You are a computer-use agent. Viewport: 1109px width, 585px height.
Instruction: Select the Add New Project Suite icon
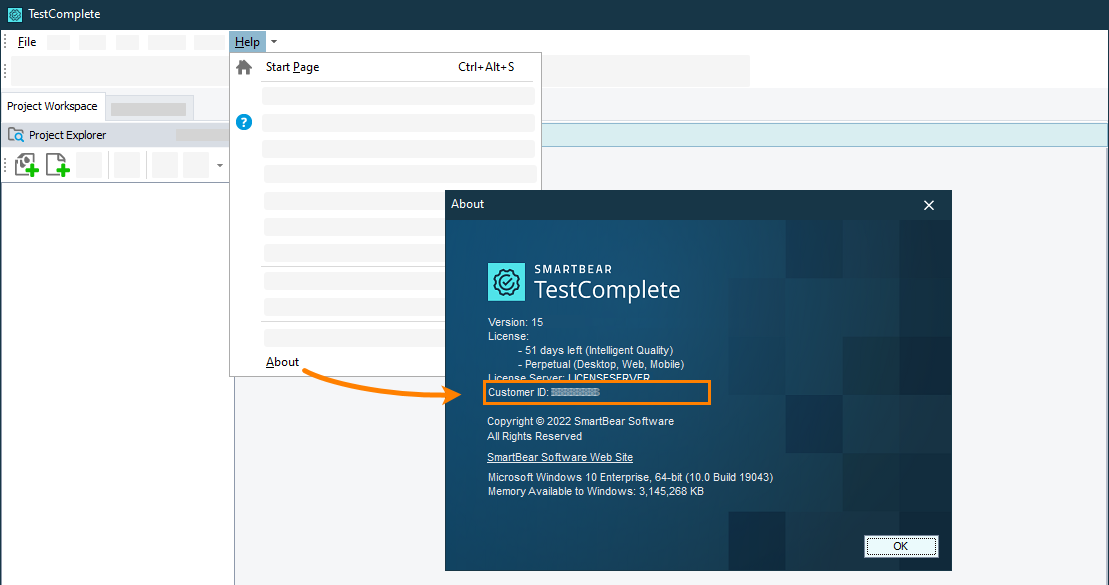[26, 164]
